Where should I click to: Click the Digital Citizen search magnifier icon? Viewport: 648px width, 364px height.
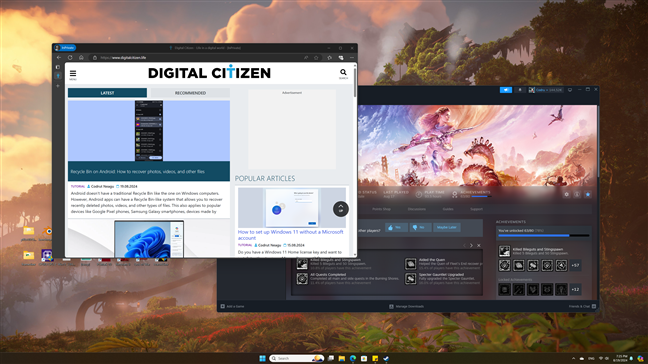[x=343, y=72]
